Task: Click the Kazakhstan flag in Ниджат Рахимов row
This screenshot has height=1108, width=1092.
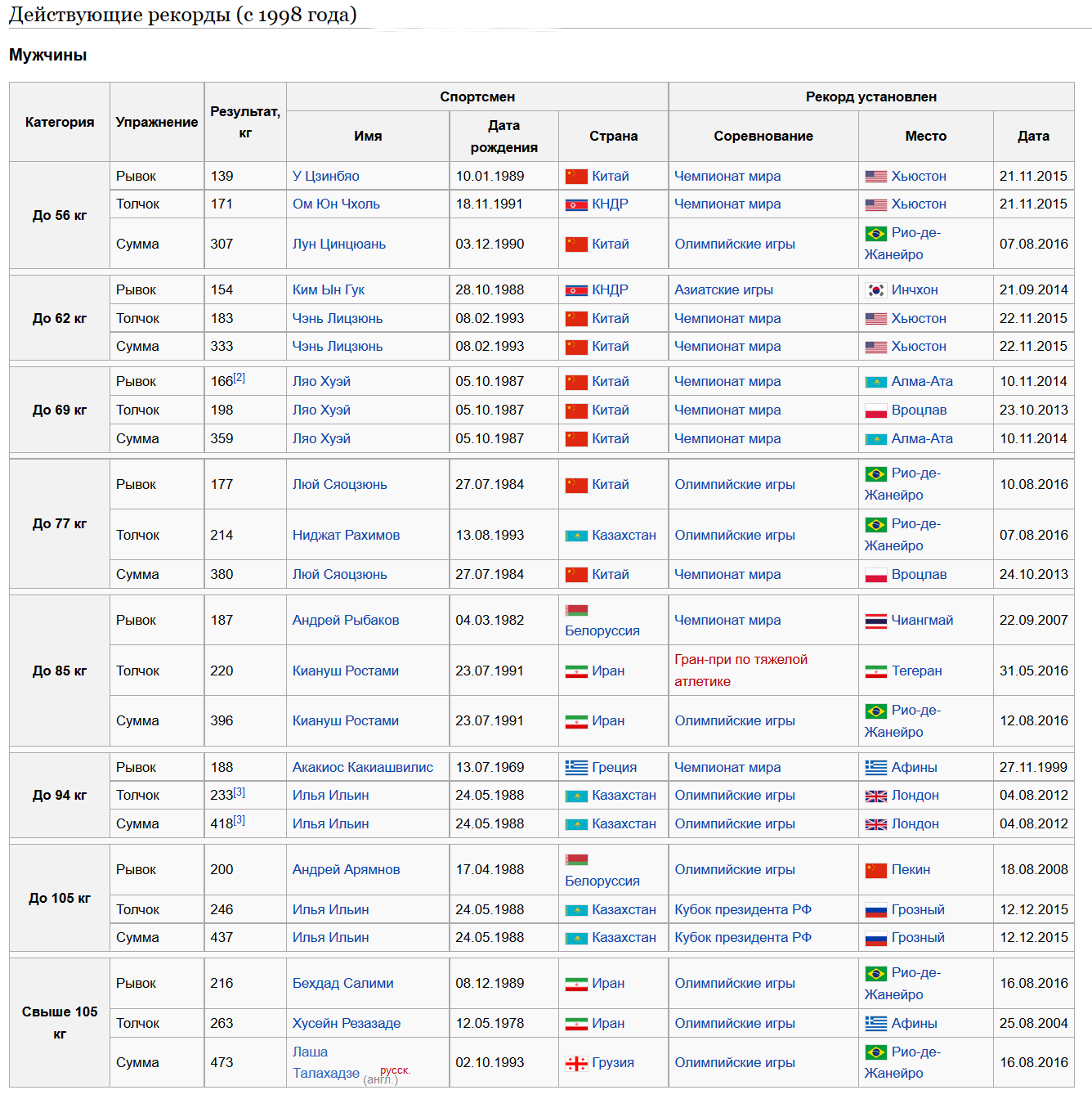Action: click(x=576, y=536)
